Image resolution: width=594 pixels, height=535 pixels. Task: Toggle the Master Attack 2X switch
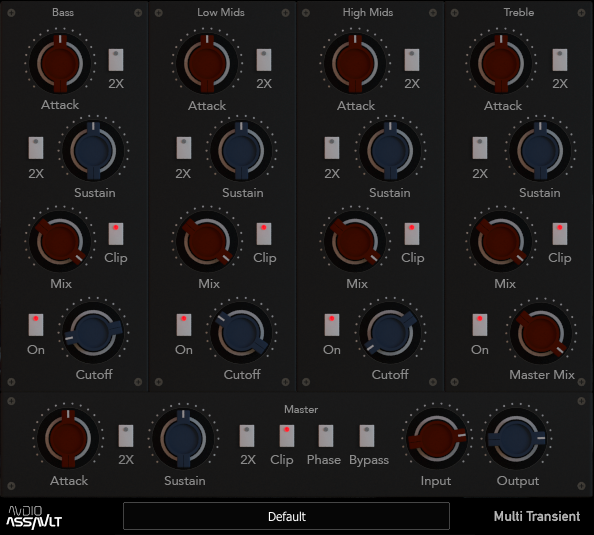126,436
